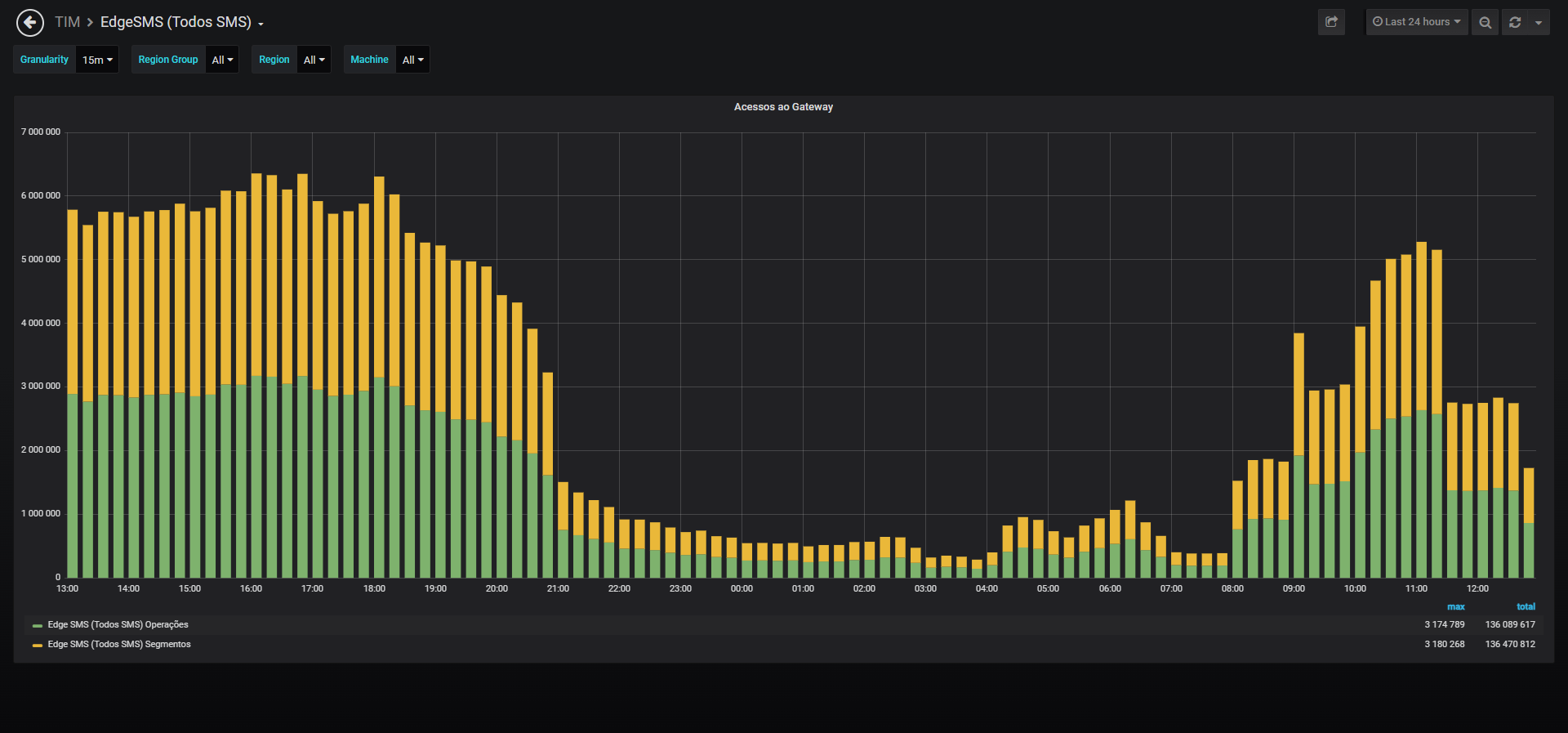
Task: Click the Operações total 136 089 617
Action: 1510,624
